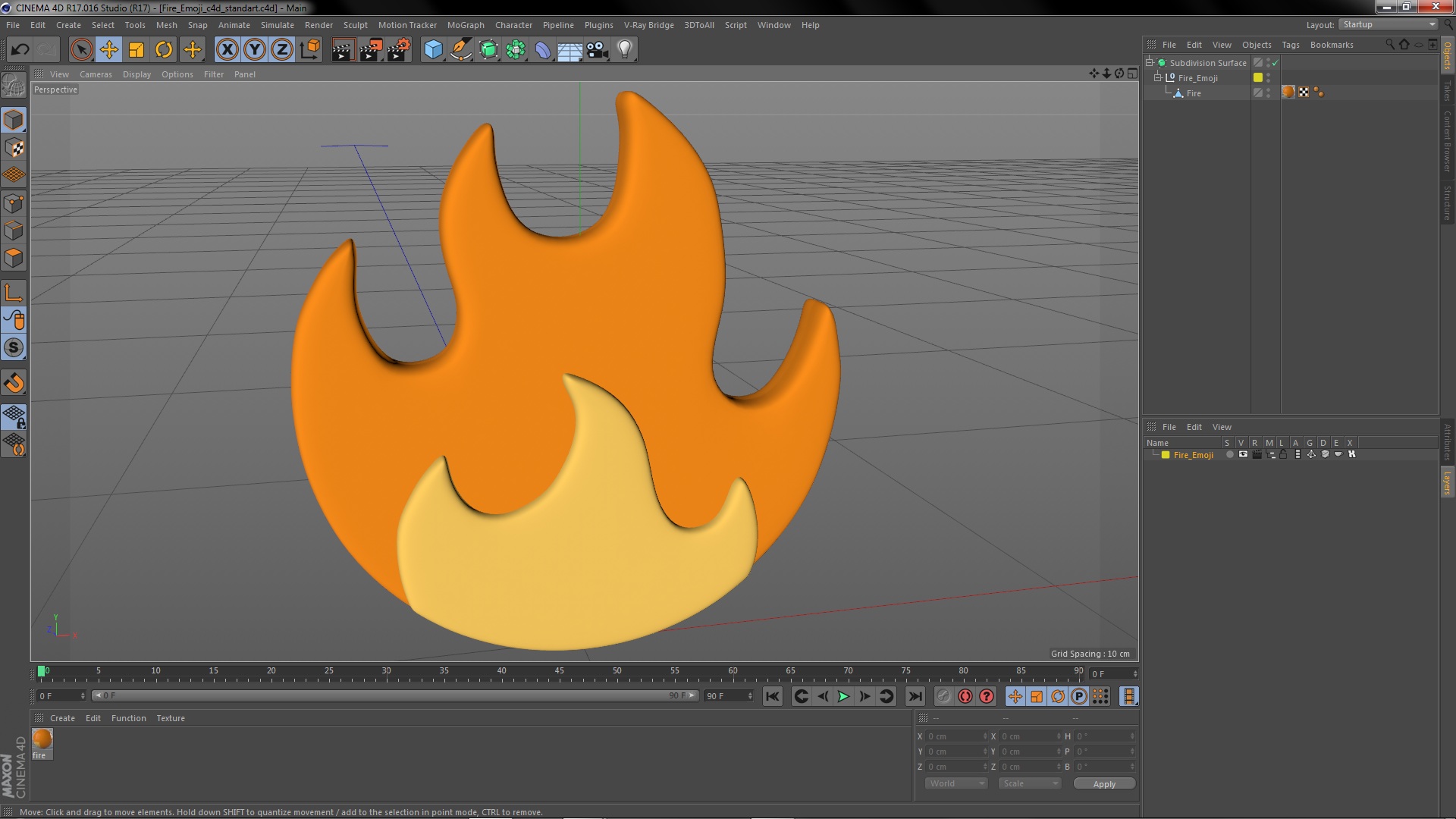Enable Snap using the S icon
The width and height of the screenshot is (1456, 819).
[x=14, y=348]
